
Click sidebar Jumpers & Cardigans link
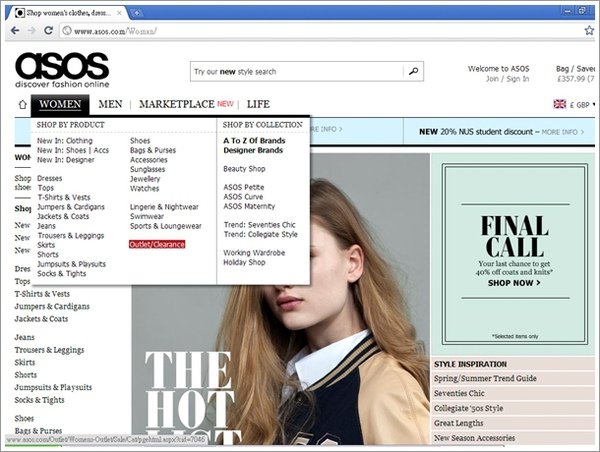[52, 306]
